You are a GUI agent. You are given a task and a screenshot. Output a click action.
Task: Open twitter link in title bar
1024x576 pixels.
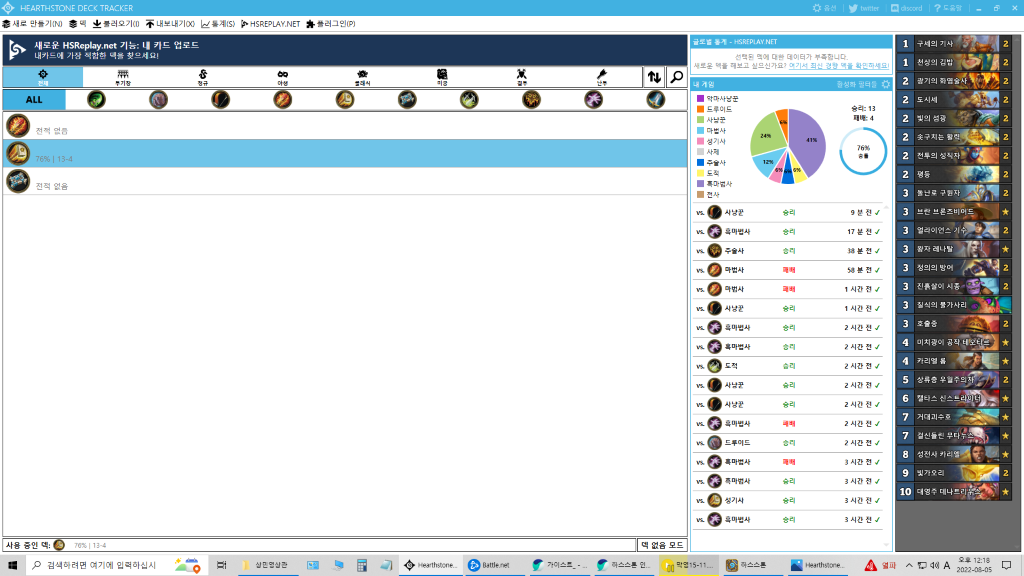864,8
